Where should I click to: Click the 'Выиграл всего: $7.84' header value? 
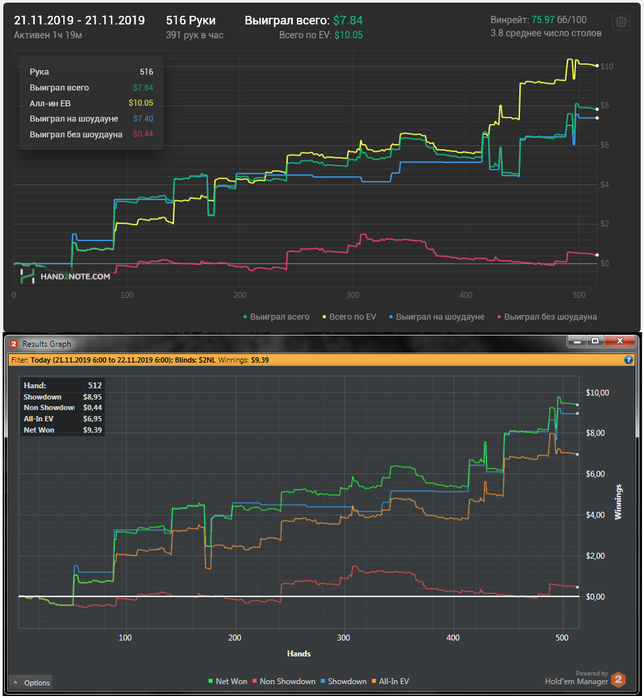click(x=303, y=21)
